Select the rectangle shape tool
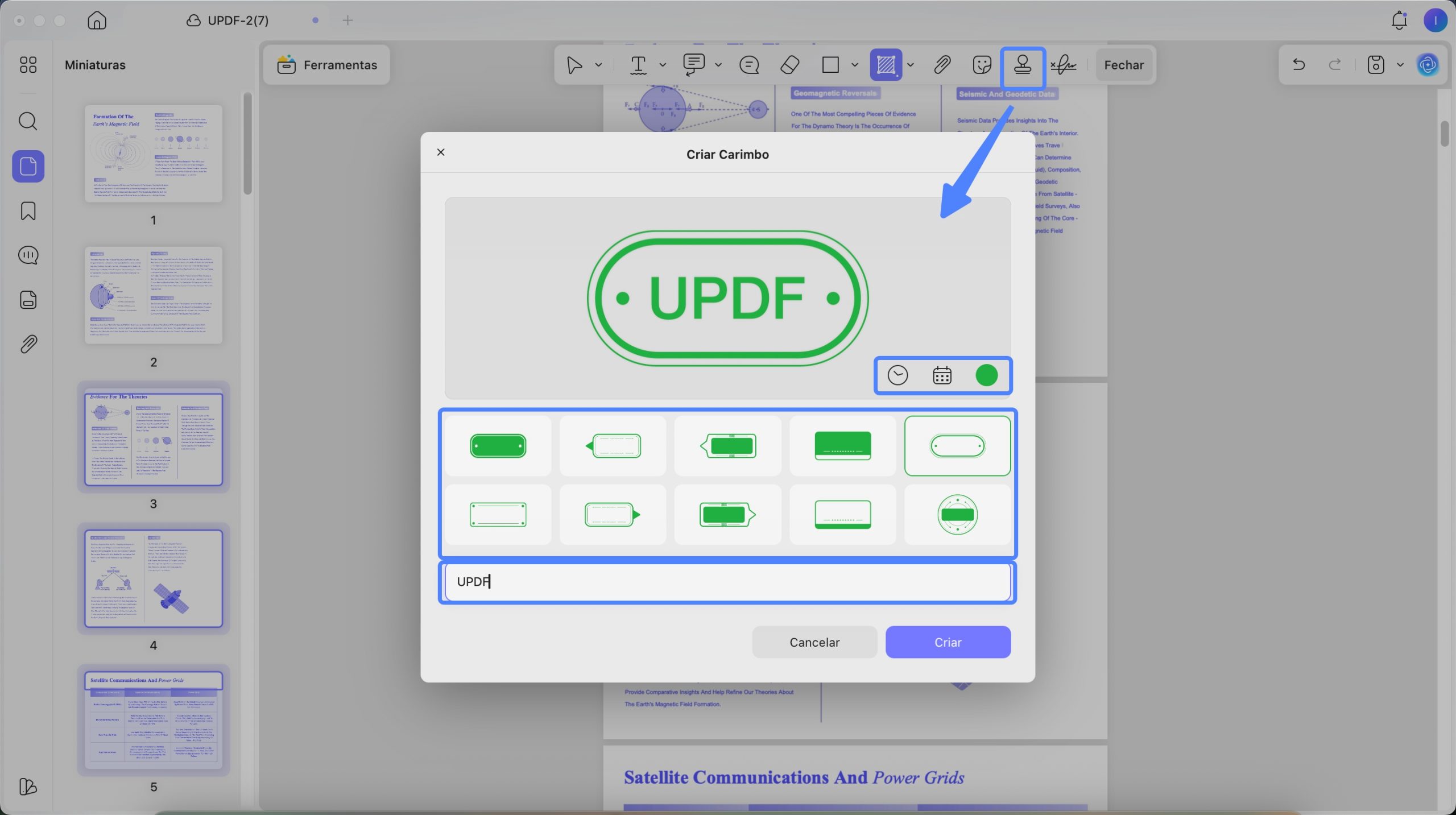Image resolution: width=1456 pixels, height=815 pixels. click(x=830, y=65)
